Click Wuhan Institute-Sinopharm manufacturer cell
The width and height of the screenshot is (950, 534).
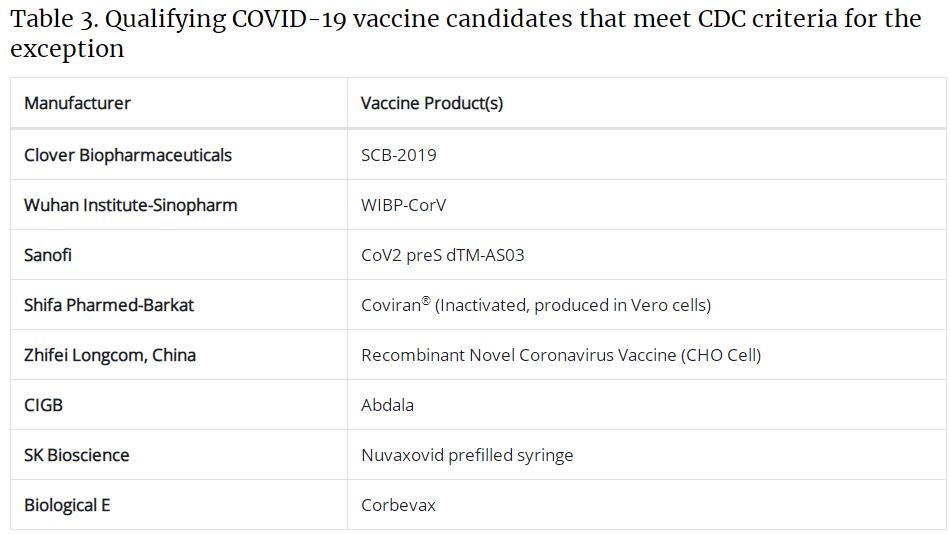coord(130,205)
